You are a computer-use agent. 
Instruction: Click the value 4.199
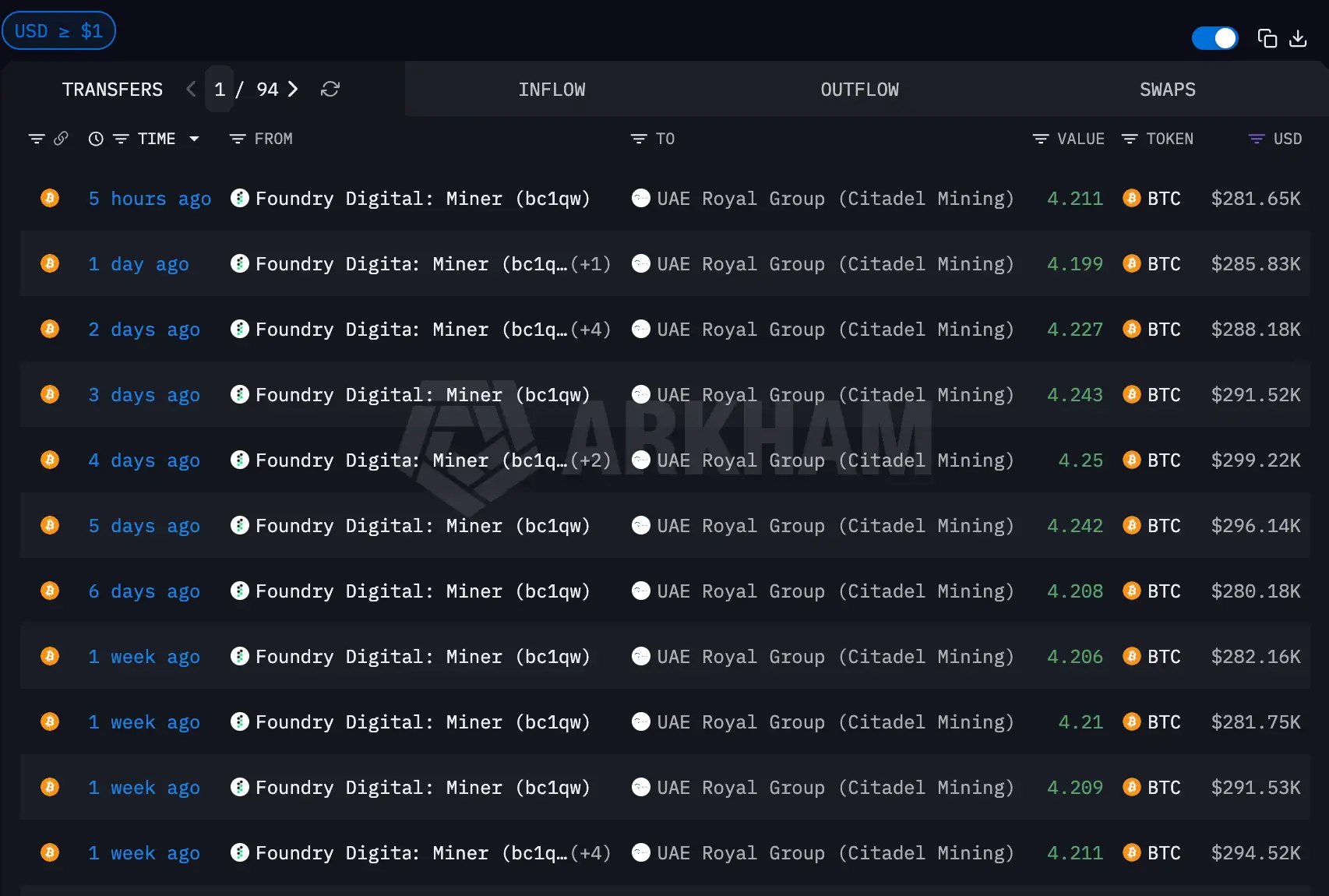[x=1075, y=264]
